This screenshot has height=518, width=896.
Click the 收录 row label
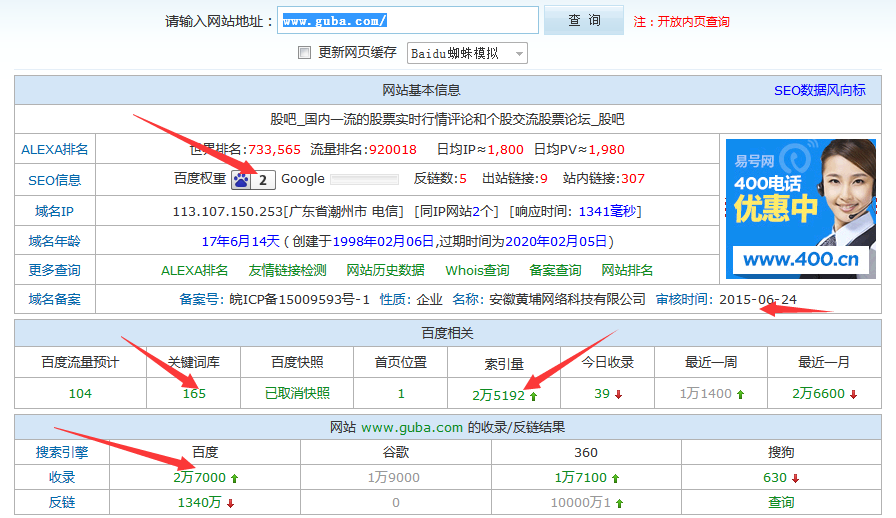point(62,477)
